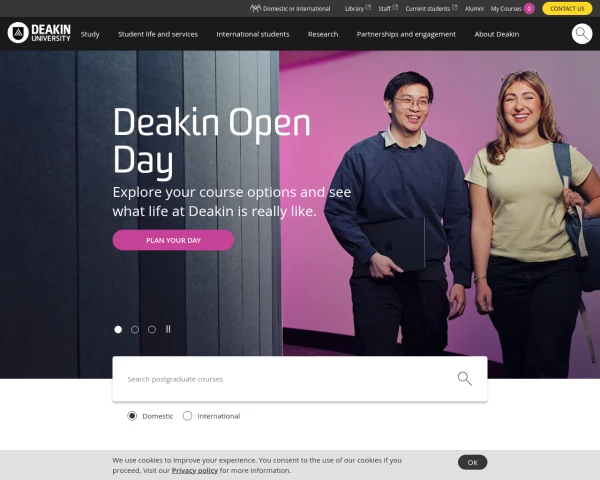The image size is (600, 480).
Task: Click the My Courses count badge
Action: 529,8
